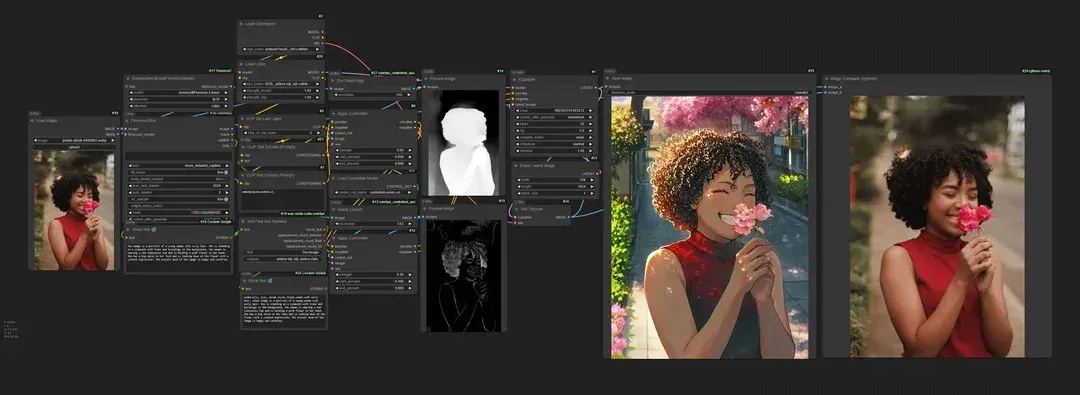Open the precision dropdown in DownloadAndLoadFlorence2Model
The height and width of the screenshot is (395, 1080).
[179, 99]
